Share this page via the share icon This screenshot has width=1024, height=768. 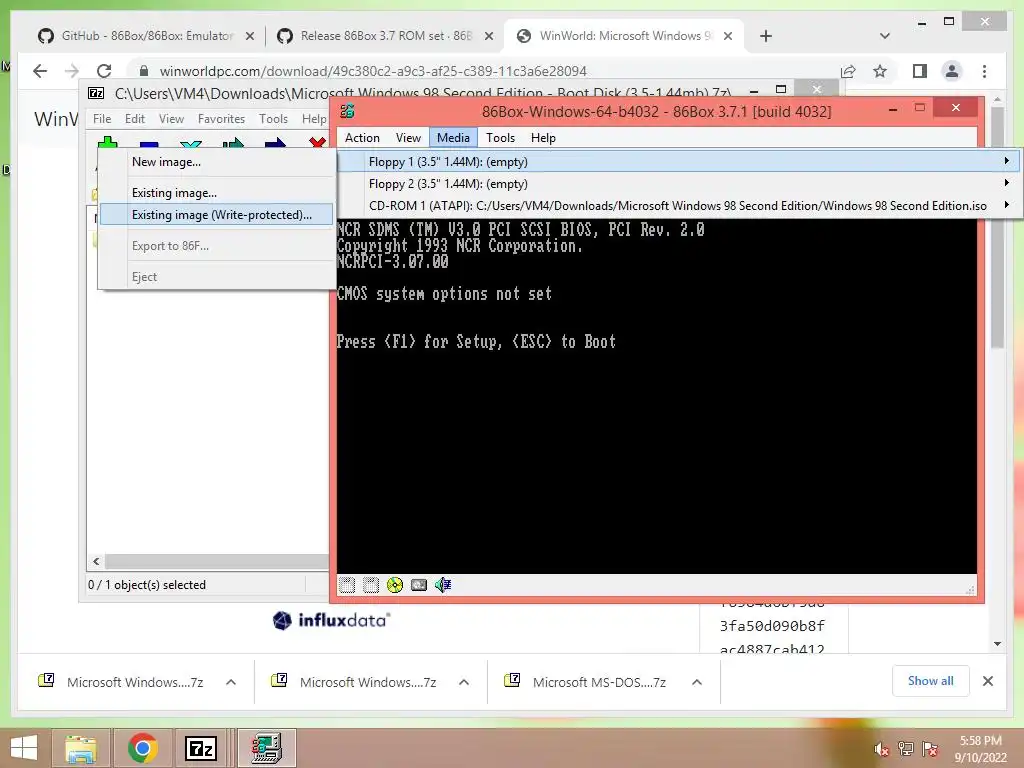click(x=848, y=71)
